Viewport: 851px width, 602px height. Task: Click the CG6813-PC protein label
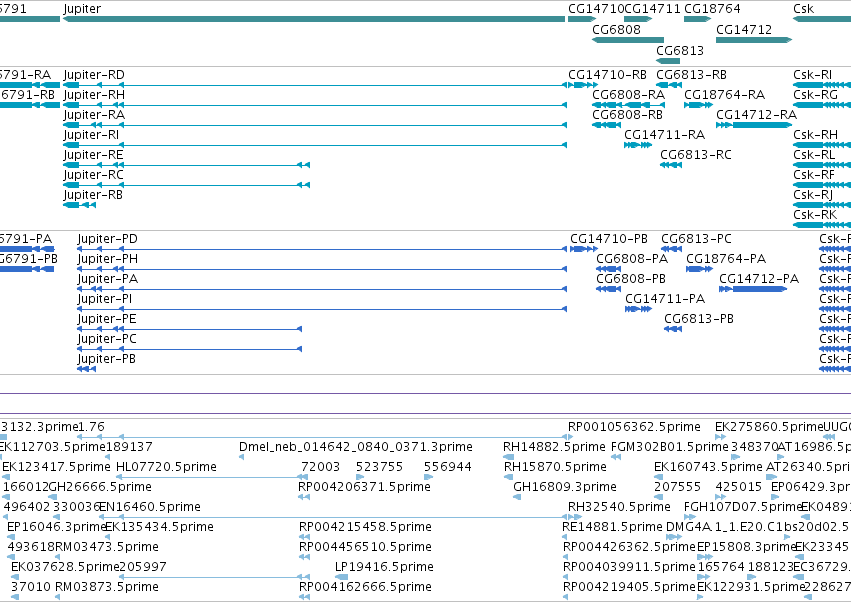click(x=696, y=239)
